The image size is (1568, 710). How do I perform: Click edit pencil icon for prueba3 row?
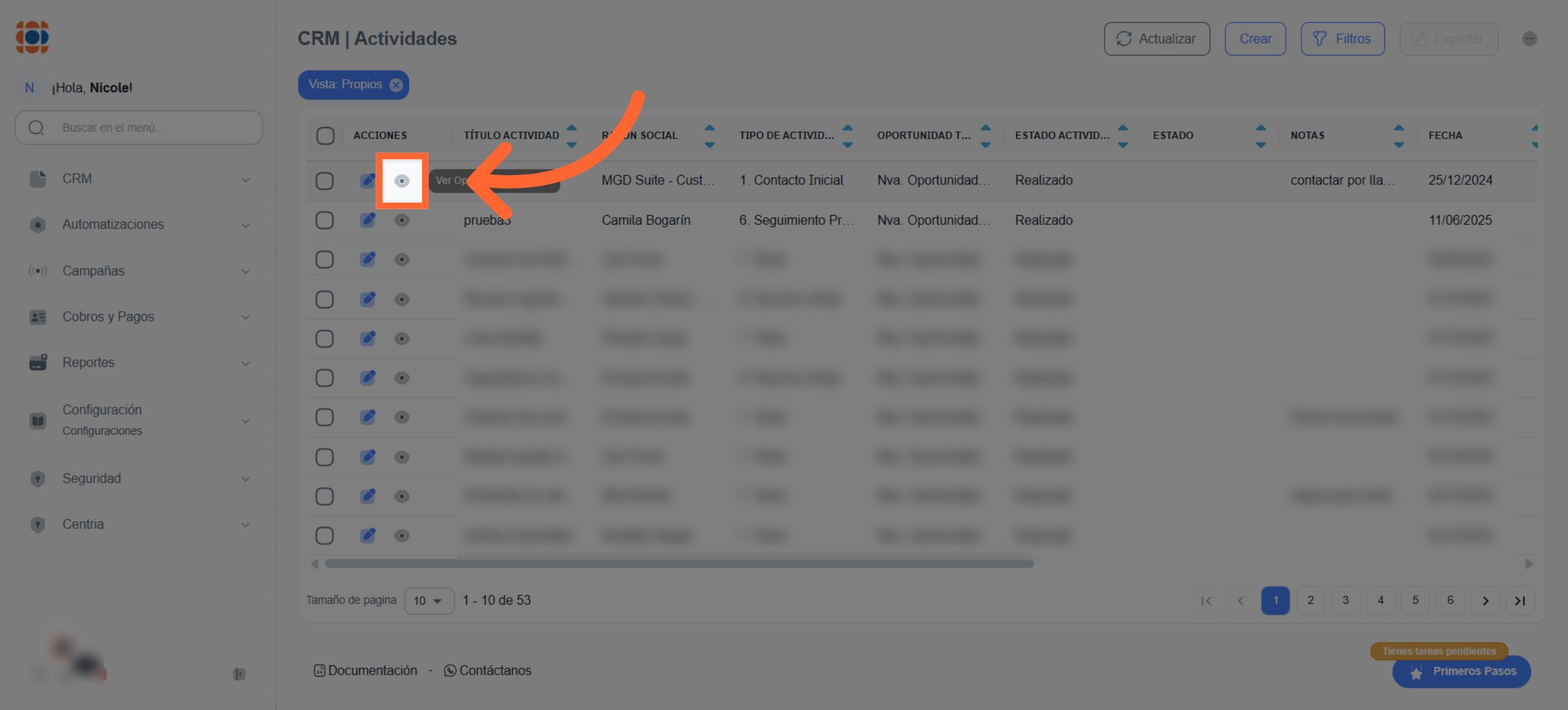pyautogui.click(x=368, y=220)
